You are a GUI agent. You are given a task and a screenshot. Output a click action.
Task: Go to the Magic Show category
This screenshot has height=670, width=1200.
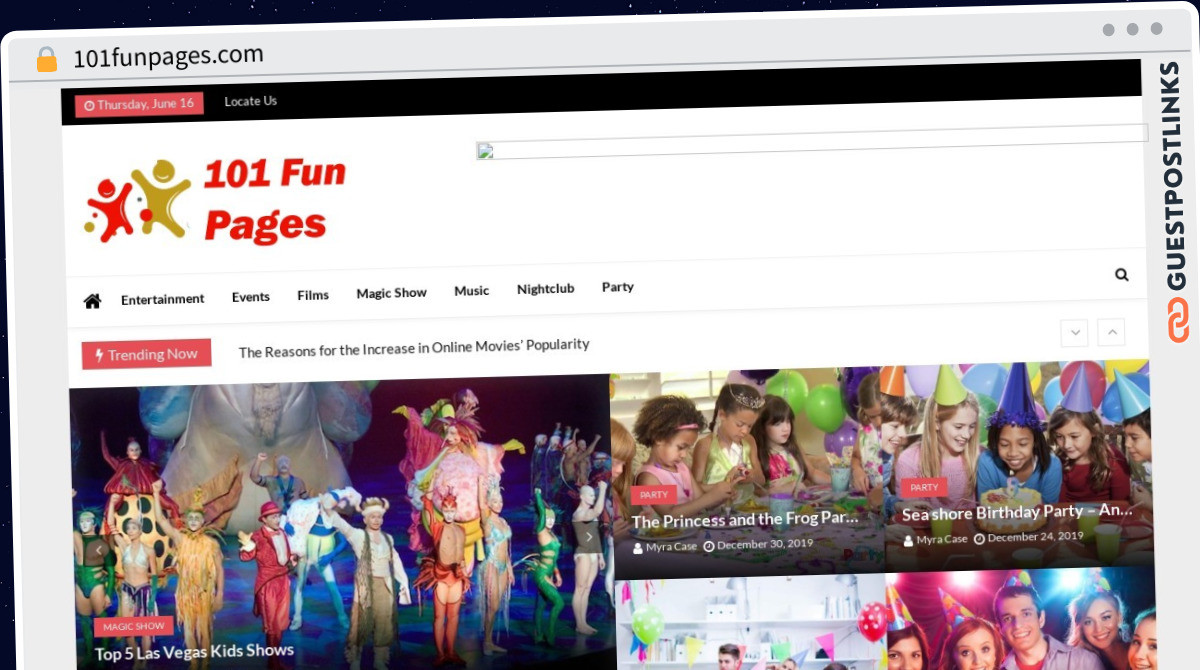tap(392, 293)
